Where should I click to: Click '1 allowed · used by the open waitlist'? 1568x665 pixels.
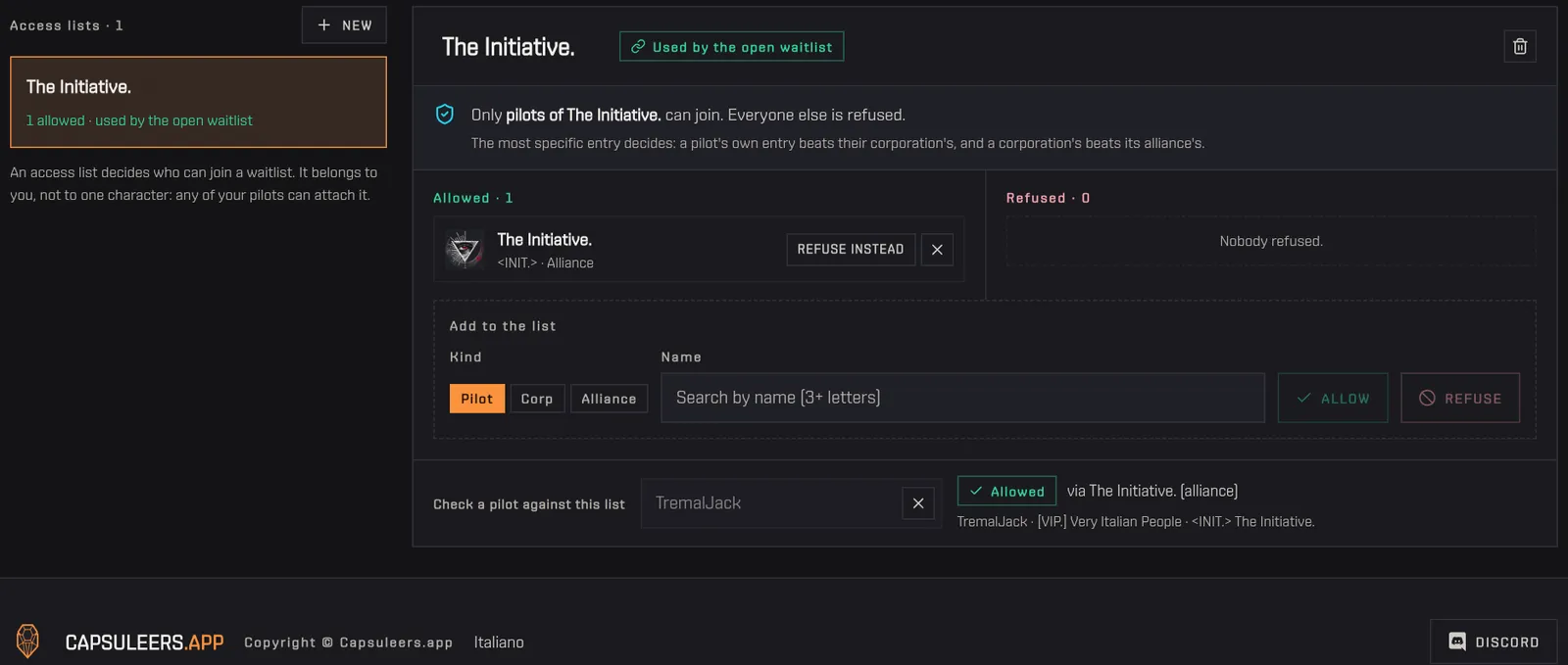coord(139,120)
